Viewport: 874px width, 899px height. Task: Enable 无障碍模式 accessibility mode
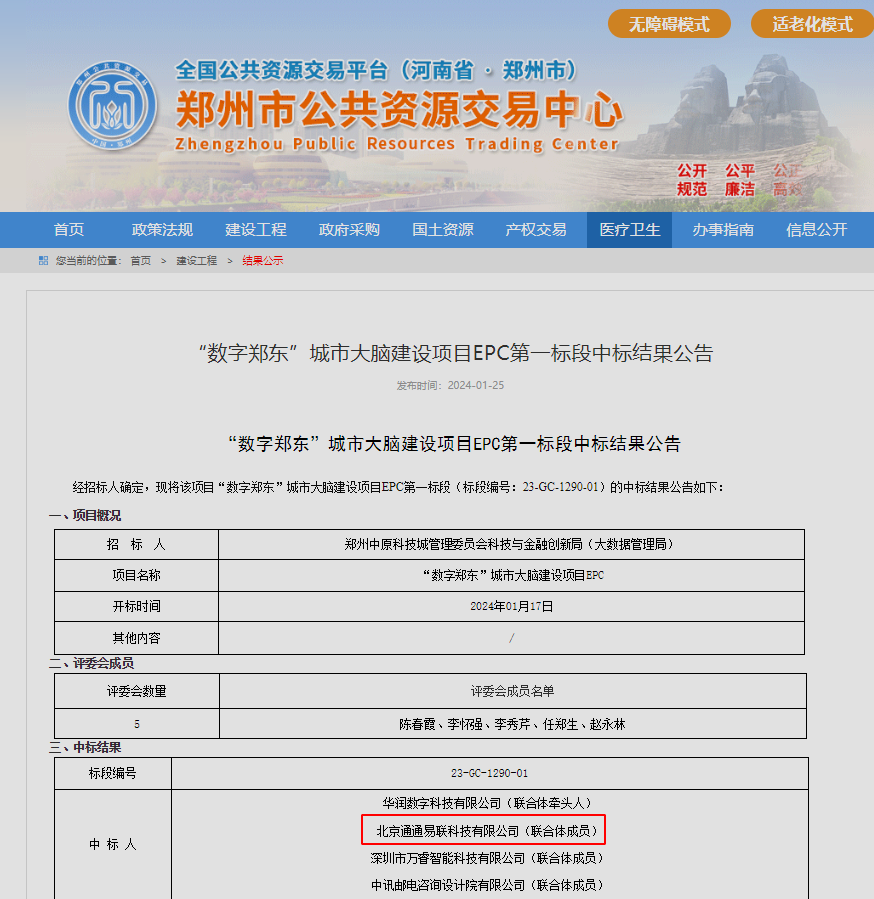pyautogui.click(x=668, y=24)
